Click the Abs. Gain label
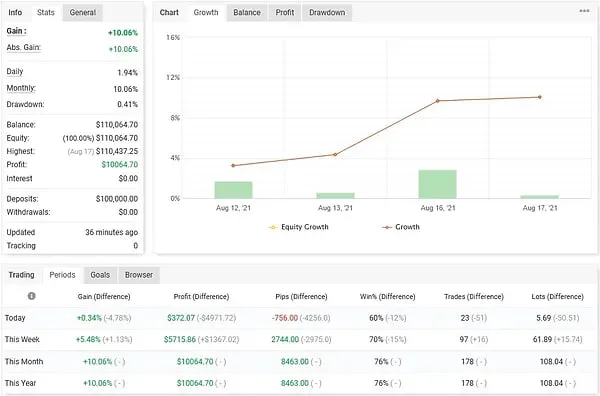 (x=23, y=47)
